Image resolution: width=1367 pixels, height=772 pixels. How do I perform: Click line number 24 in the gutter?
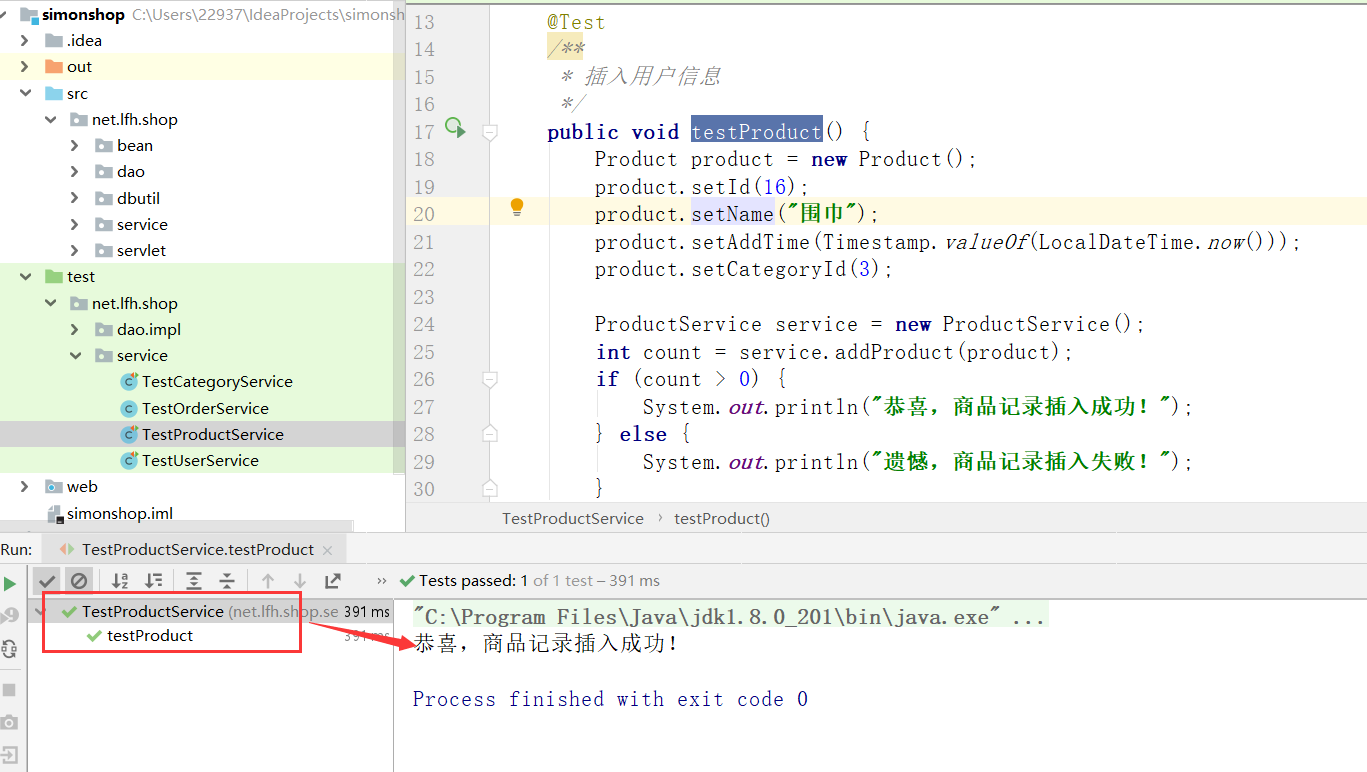coord(423,324)
